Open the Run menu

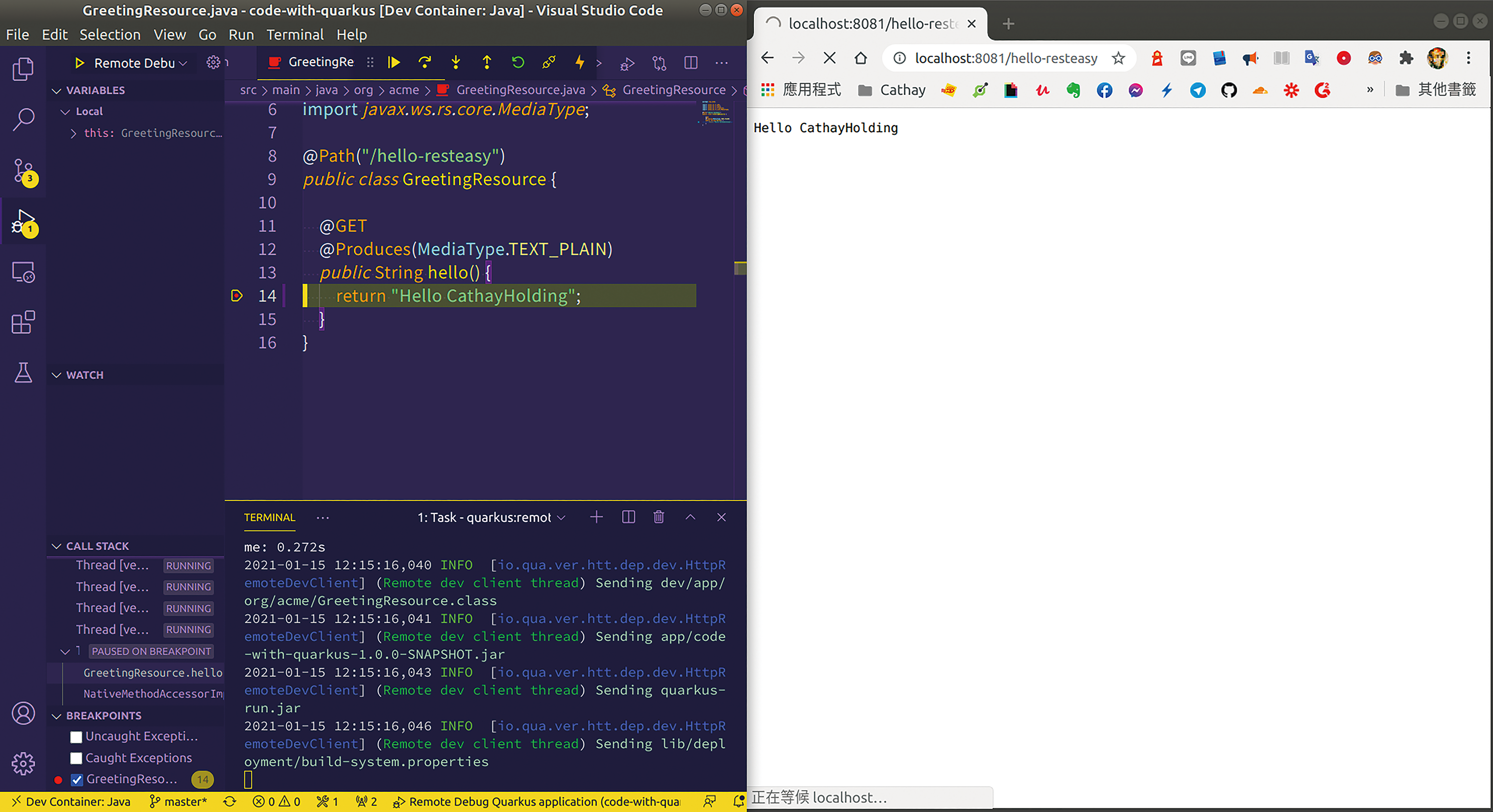pyautogui.click(x=241, y=35)
